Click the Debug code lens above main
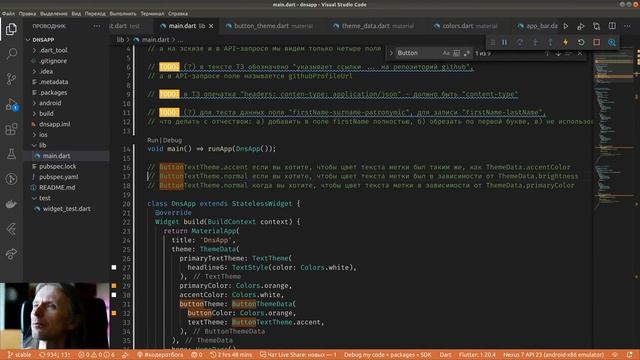The image size is (640, 360). click(173, 140)
